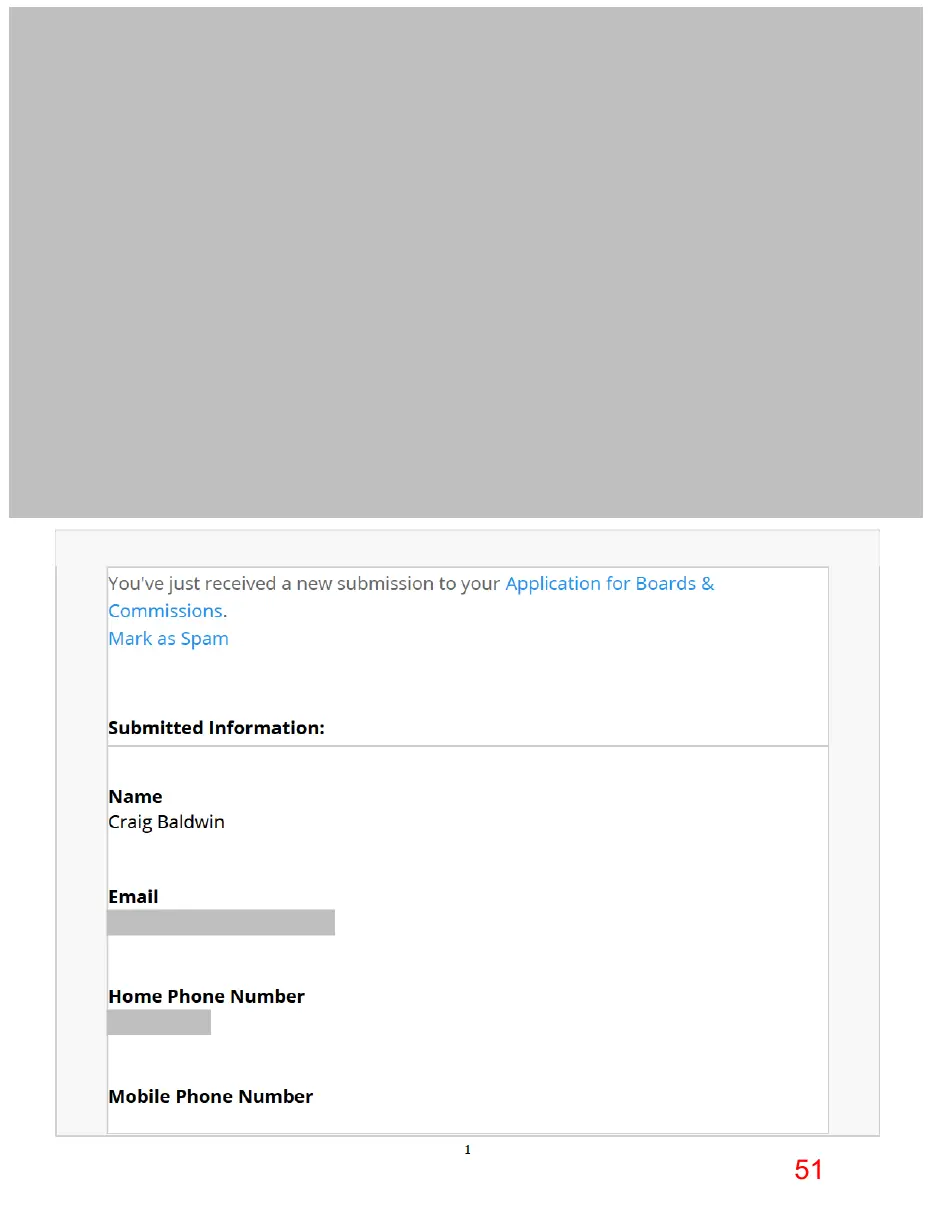Viewport: 935px width, 1210px height.
Task: Click the "You've just received" message text
Action: click(x=304, y=584)
